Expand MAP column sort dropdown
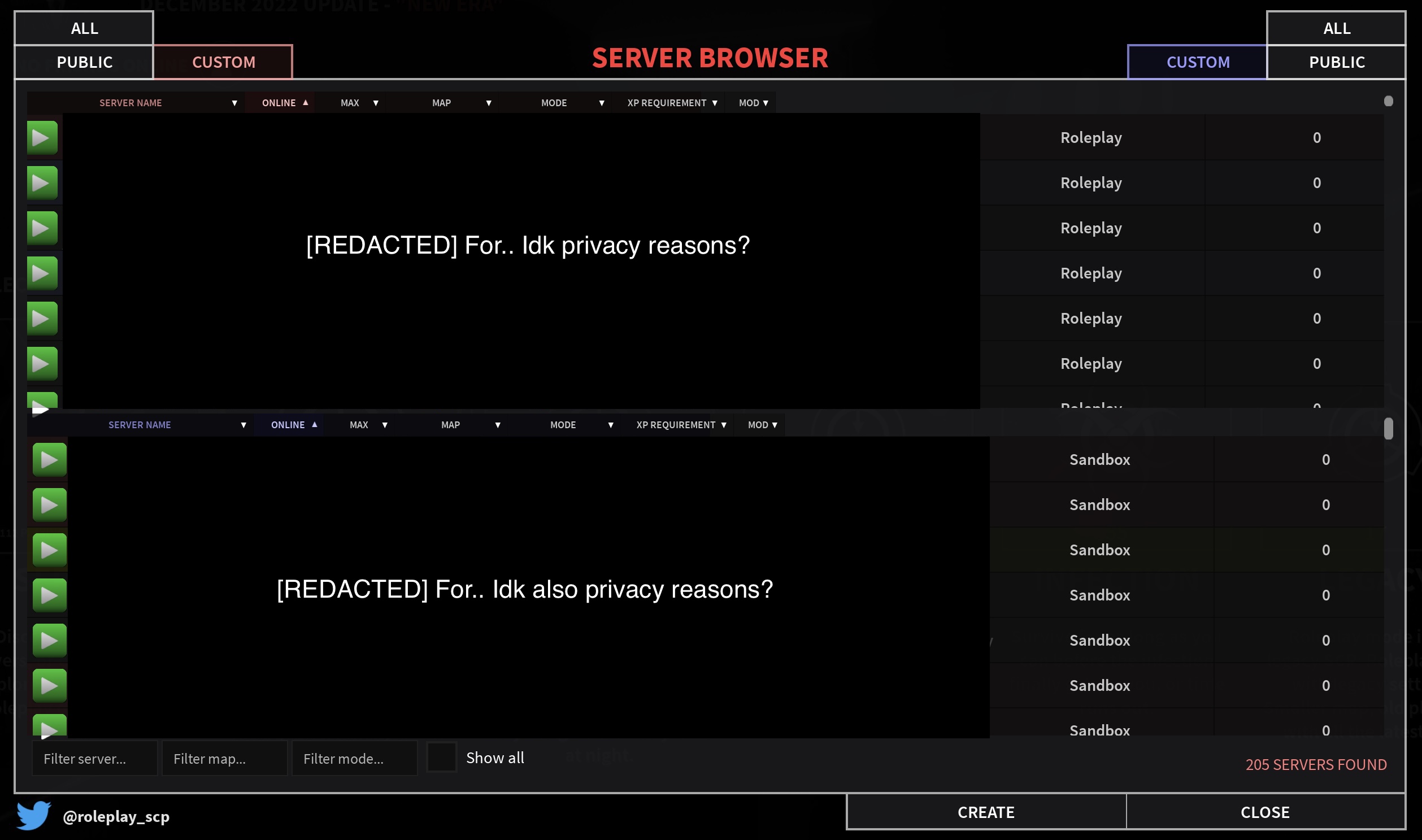The width and height of the screenshot is (1422, 840). pos(487,102)
